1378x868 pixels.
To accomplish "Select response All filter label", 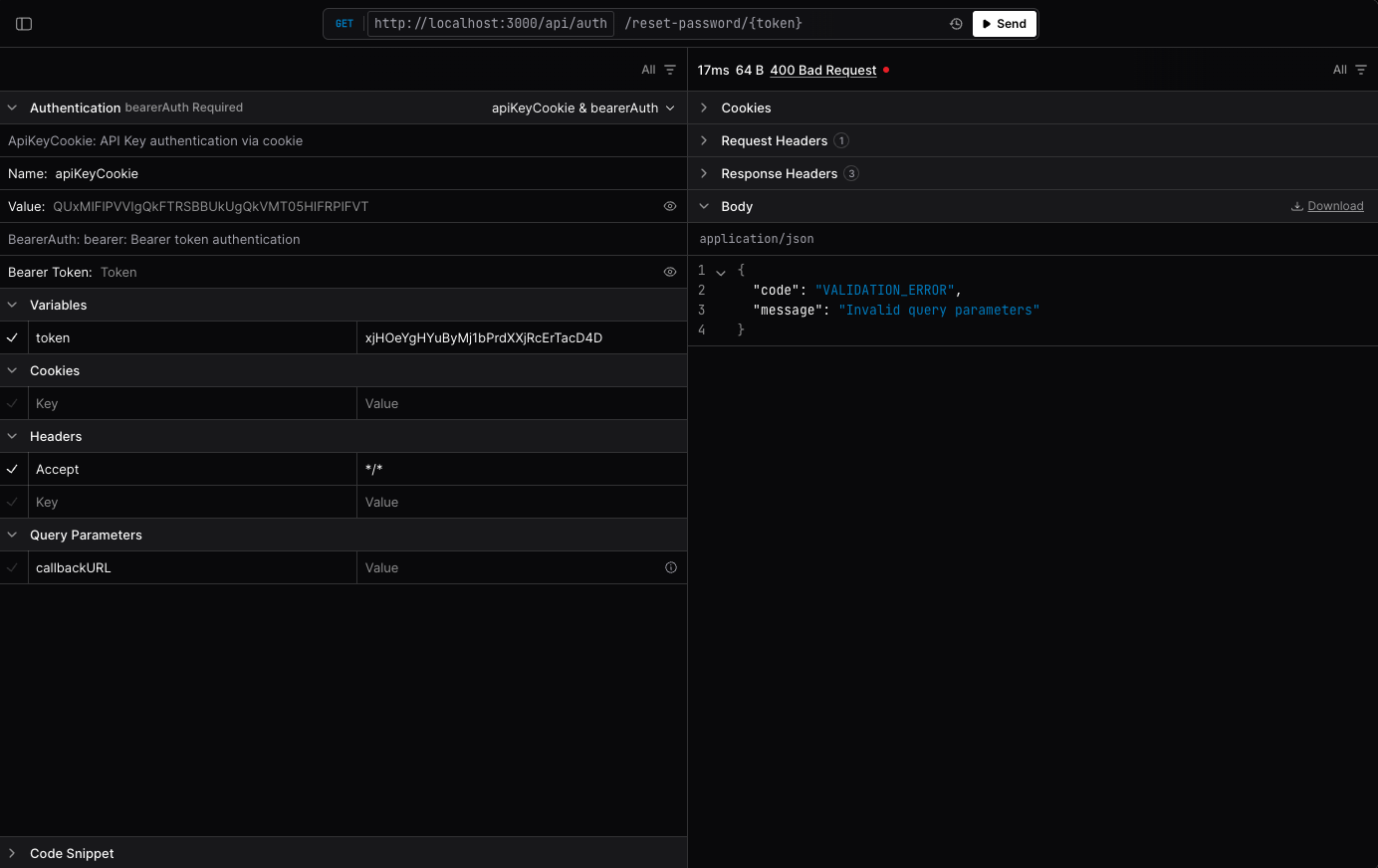I will click(1340, 70).
